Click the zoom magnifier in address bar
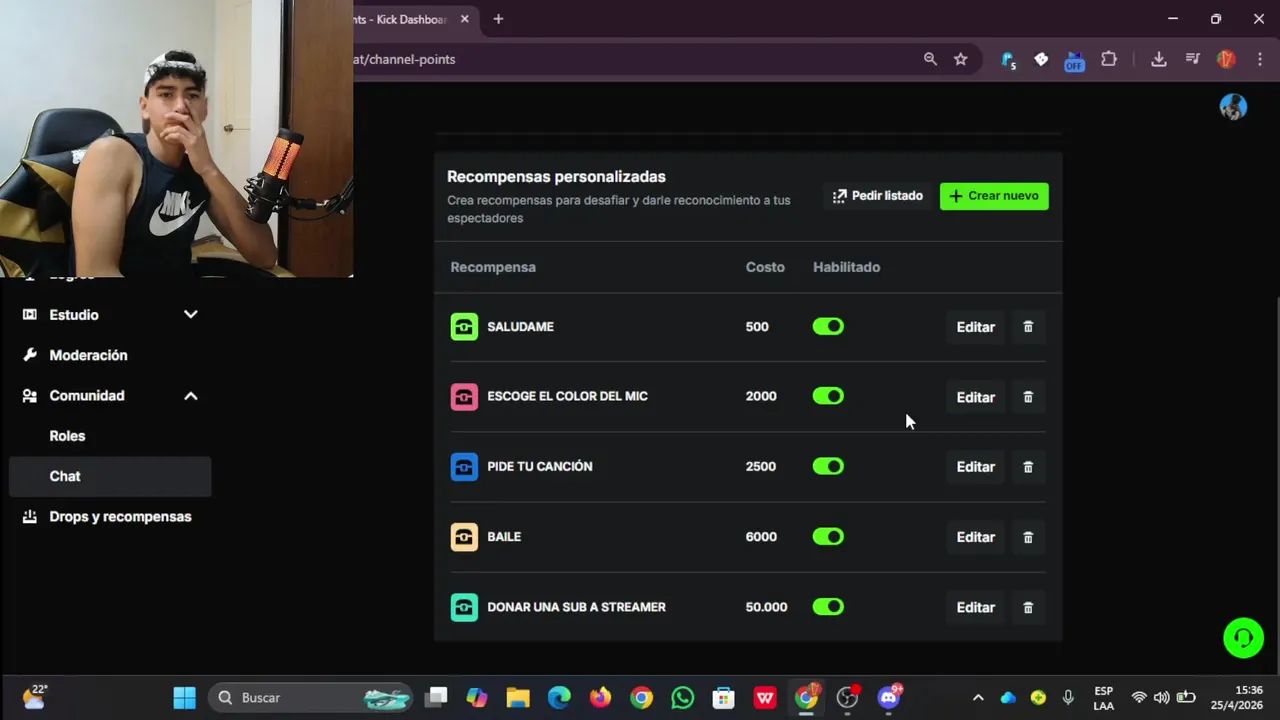This screenshot has height=720, width=1280. click(x=930, y=59)
